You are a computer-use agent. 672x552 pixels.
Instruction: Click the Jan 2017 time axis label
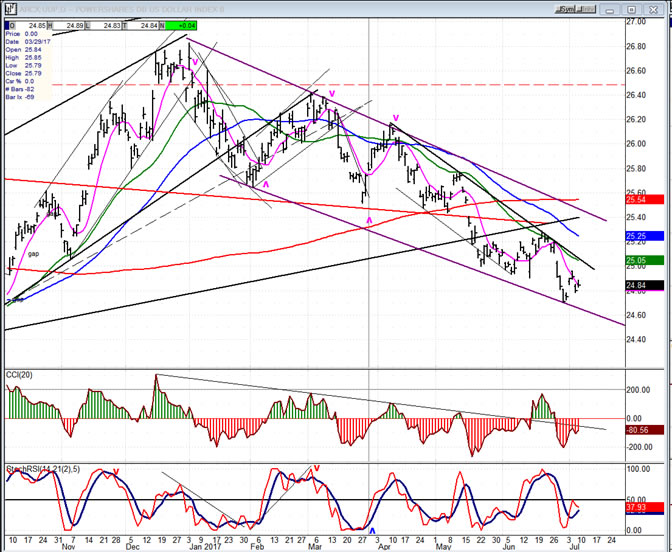[205, 547]
